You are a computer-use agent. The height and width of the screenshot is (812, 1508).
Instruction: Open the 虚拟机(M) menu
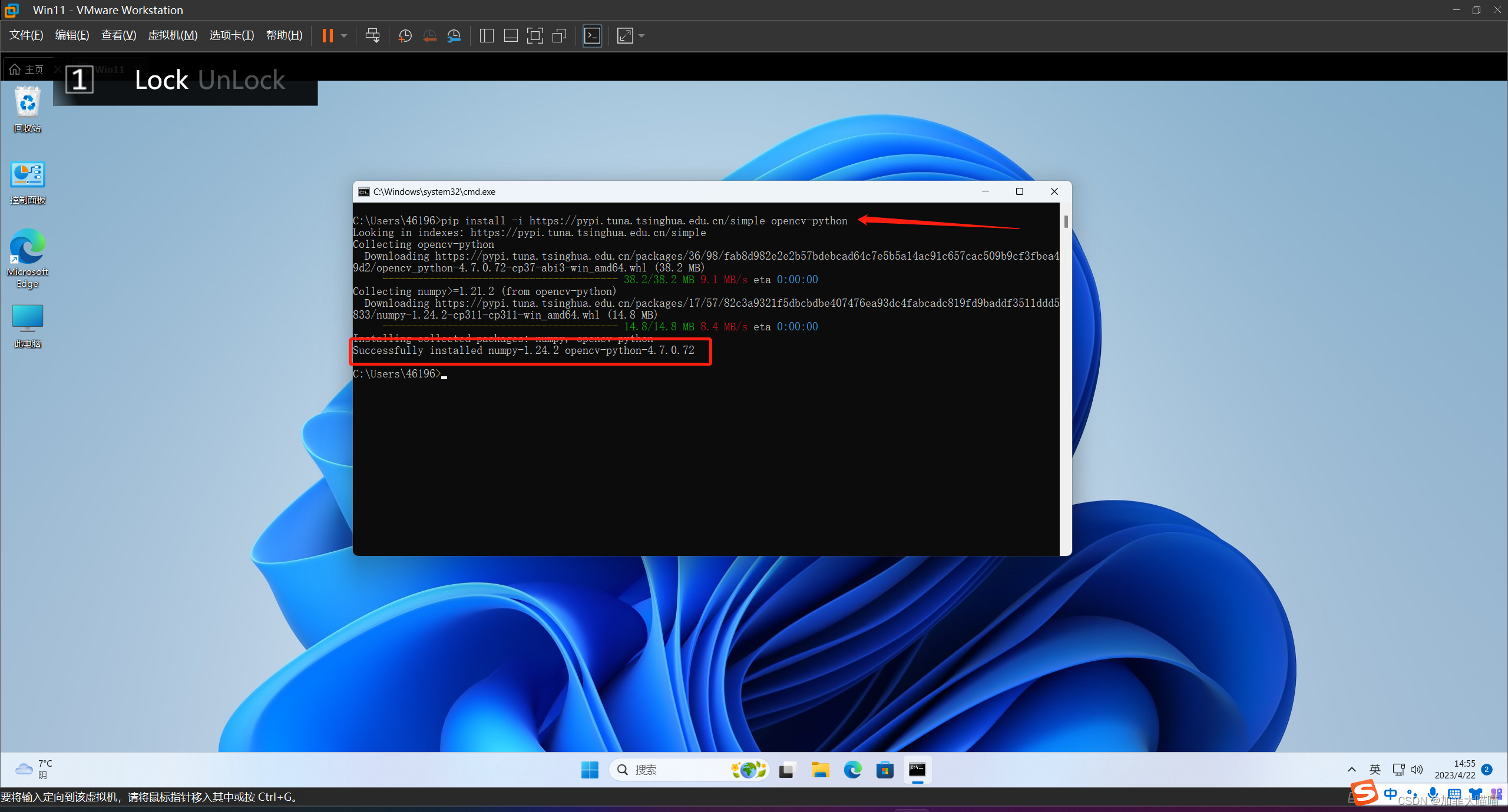click(173, 35)
